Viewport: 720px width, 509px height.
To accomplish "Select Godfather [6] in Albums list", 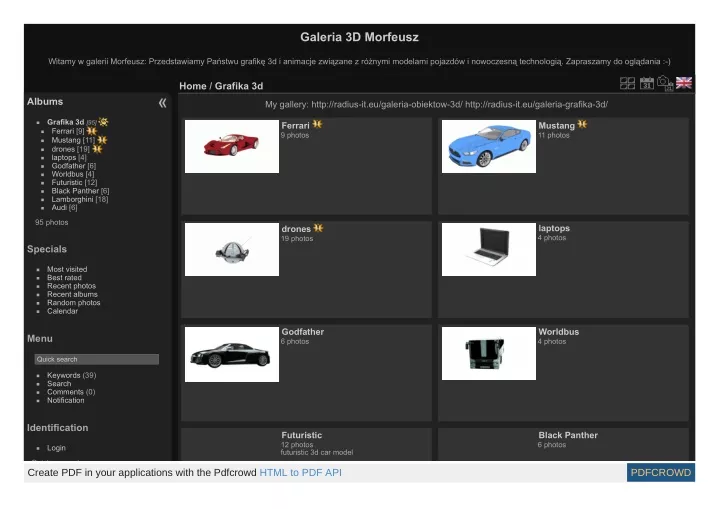I will 73,166.
